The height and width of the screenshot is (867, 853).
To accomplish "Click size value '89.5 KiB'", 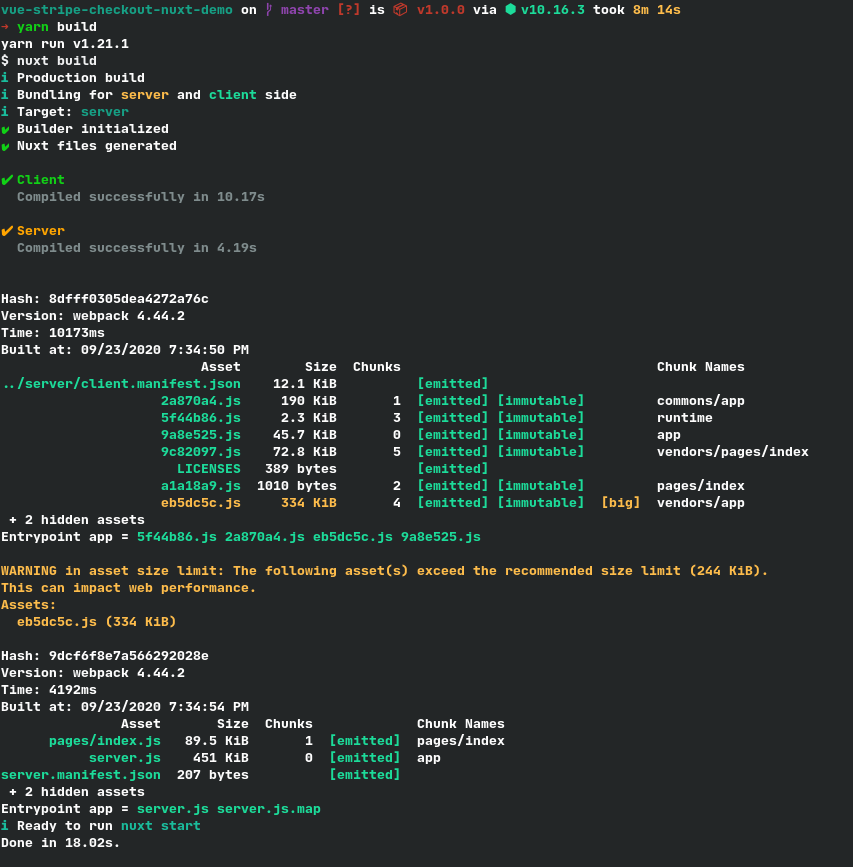I will [217, 741].
